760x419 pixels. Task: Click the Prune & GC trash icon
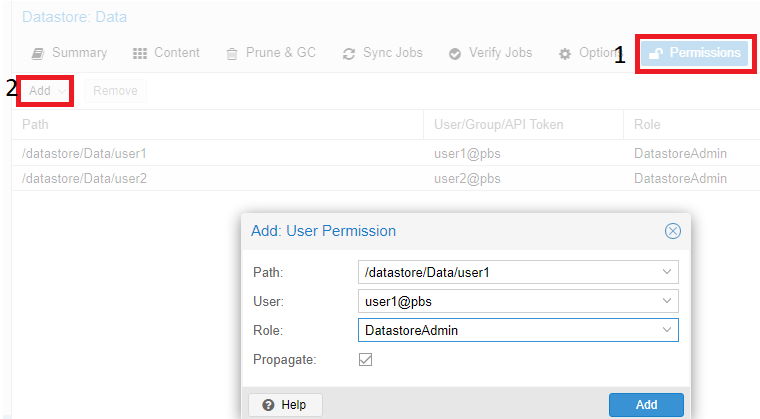point(232,53)
